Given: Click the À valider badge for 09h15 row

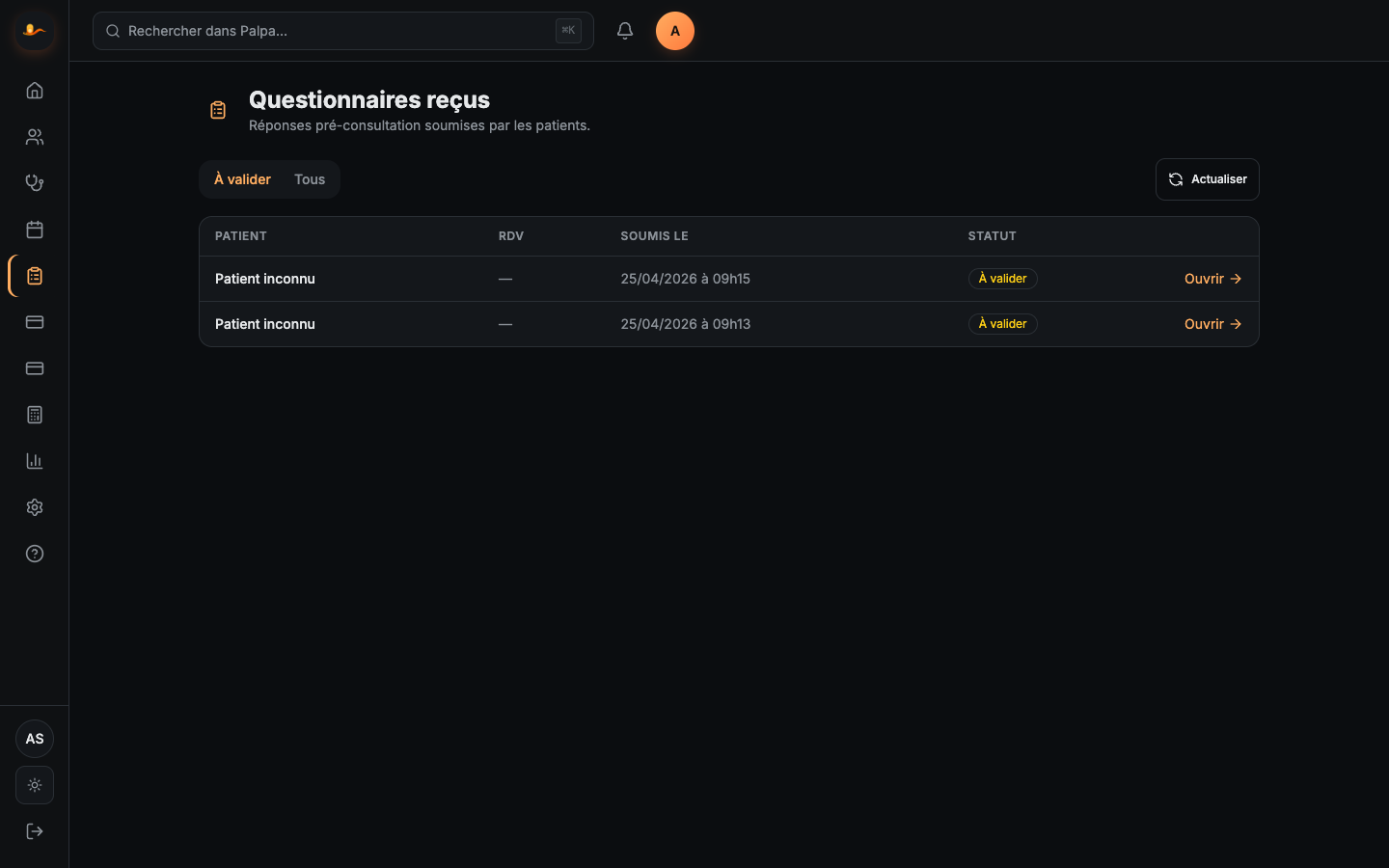Looking at the screenshot, I should (1003, 279).
